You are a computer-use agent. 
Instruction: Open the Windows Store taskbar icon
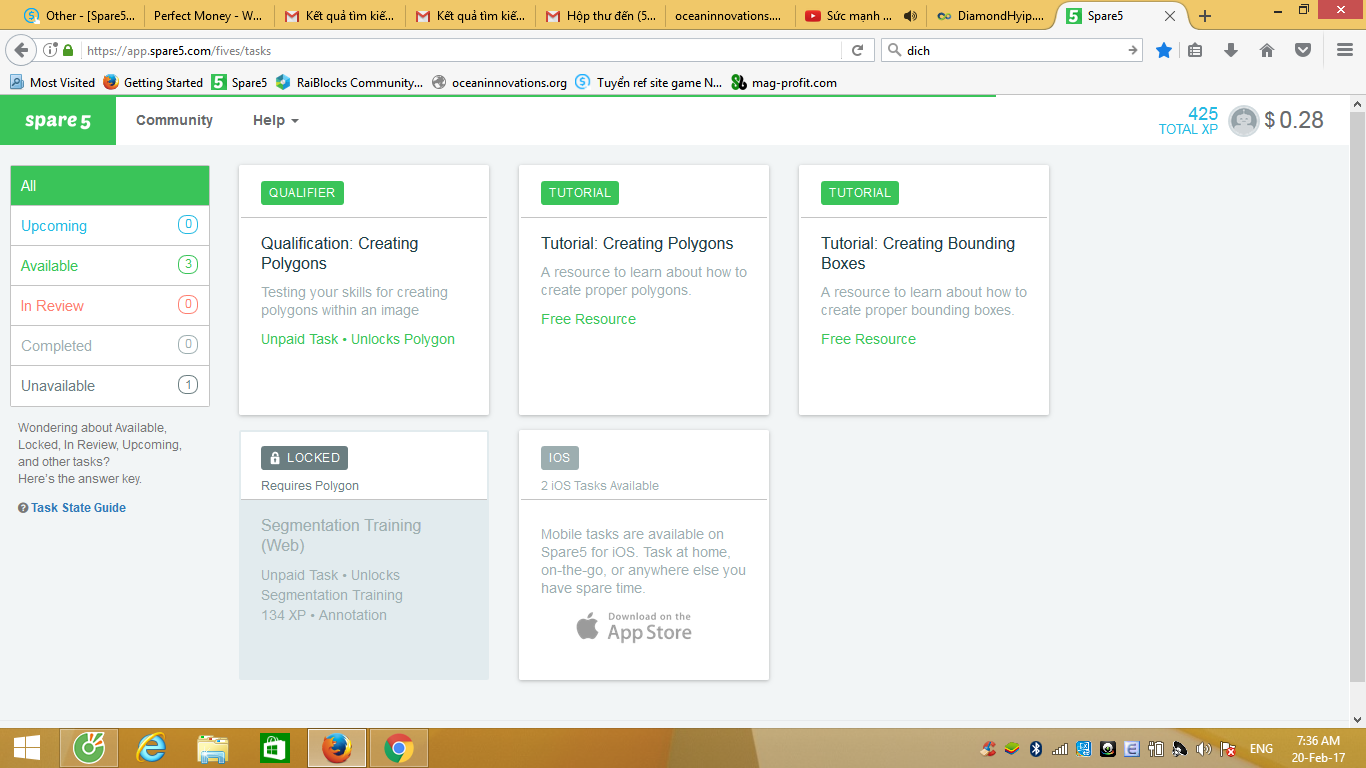tap(274, 748)
